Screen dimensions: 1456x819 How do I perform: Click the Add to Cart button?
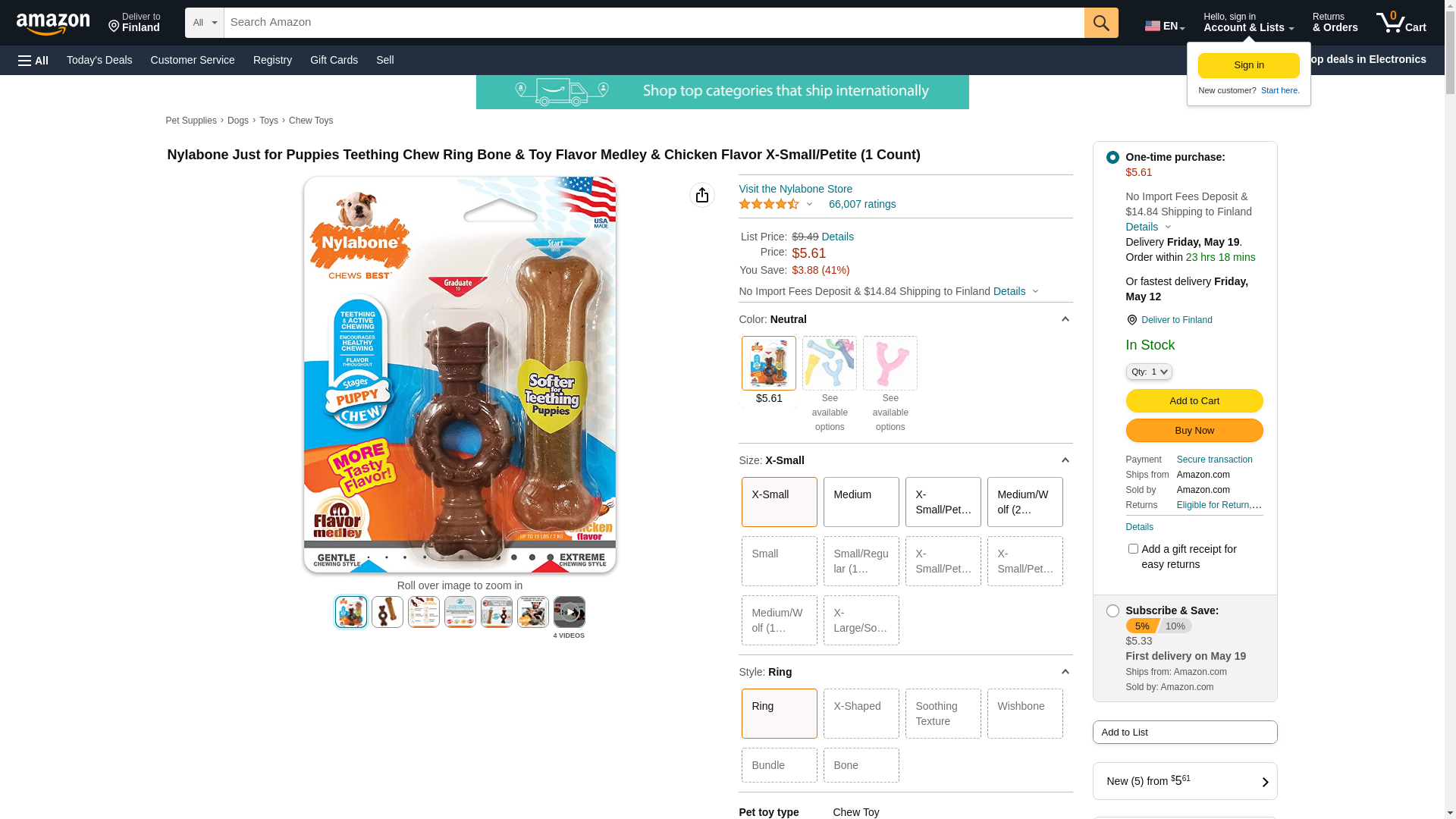(x=1194, y=401)
